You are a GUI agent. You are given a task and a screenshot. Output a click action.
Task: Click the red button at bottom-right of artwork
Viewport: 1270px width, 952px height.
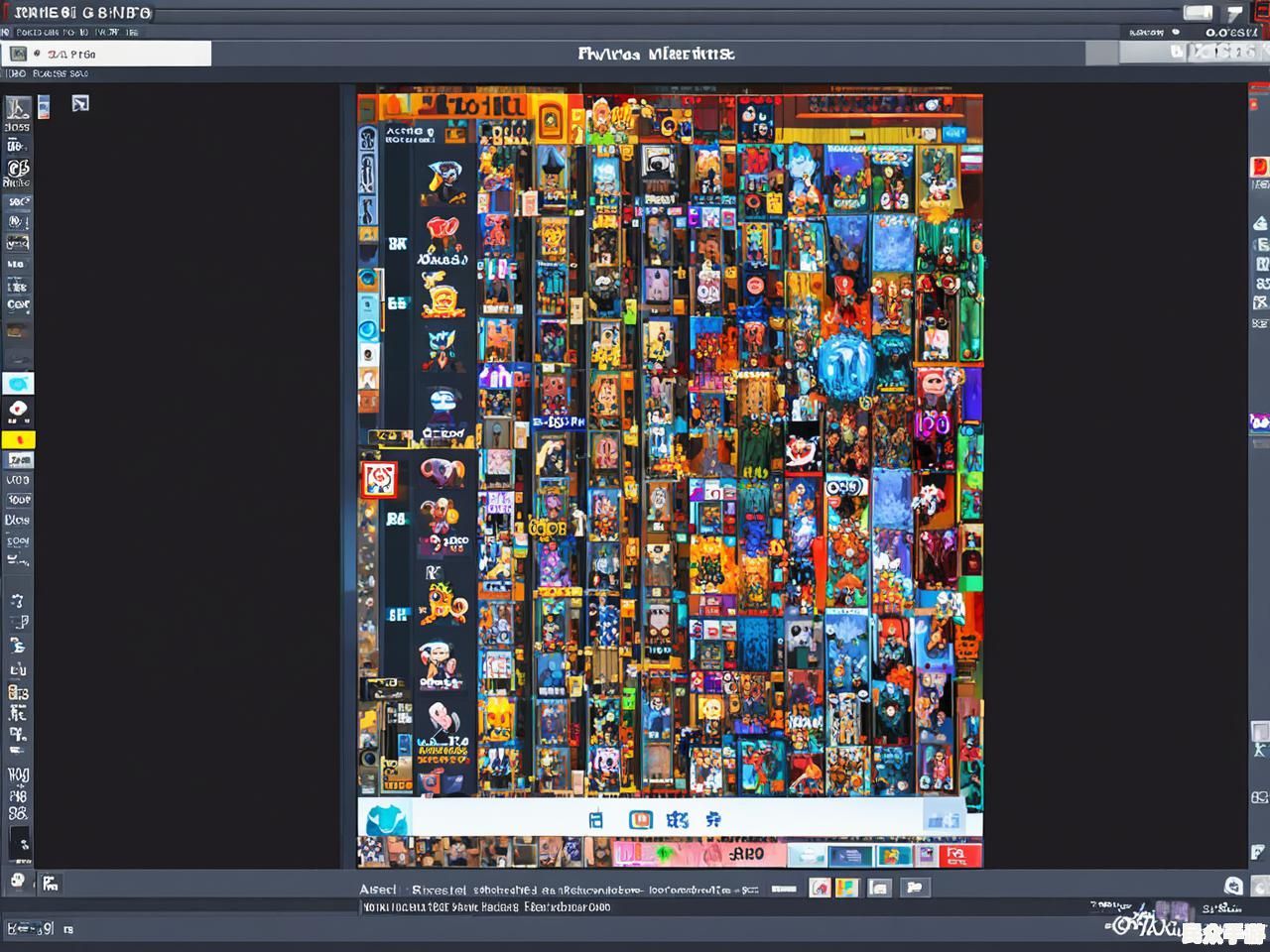959,855
